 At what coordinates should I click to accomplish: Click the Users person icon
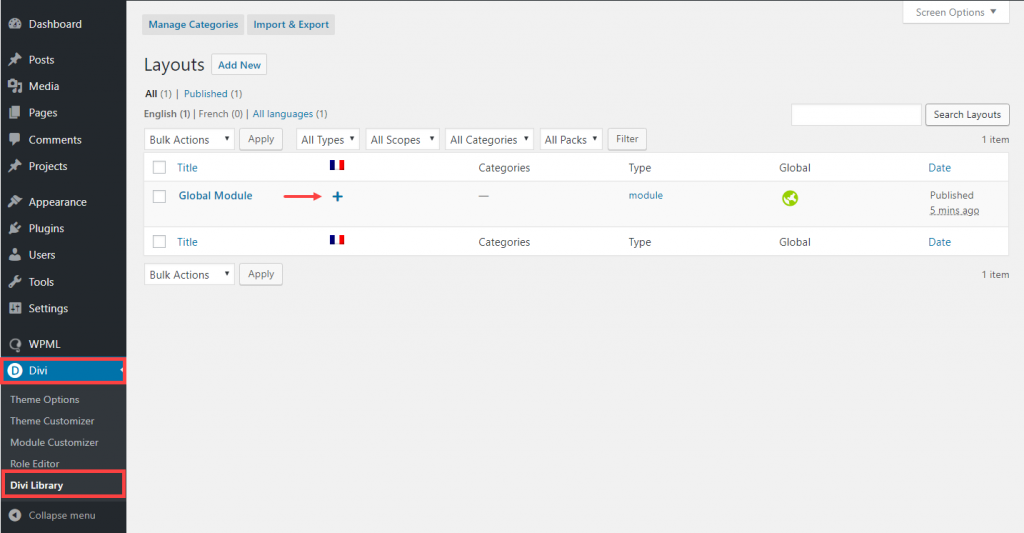tap(14, 255)
